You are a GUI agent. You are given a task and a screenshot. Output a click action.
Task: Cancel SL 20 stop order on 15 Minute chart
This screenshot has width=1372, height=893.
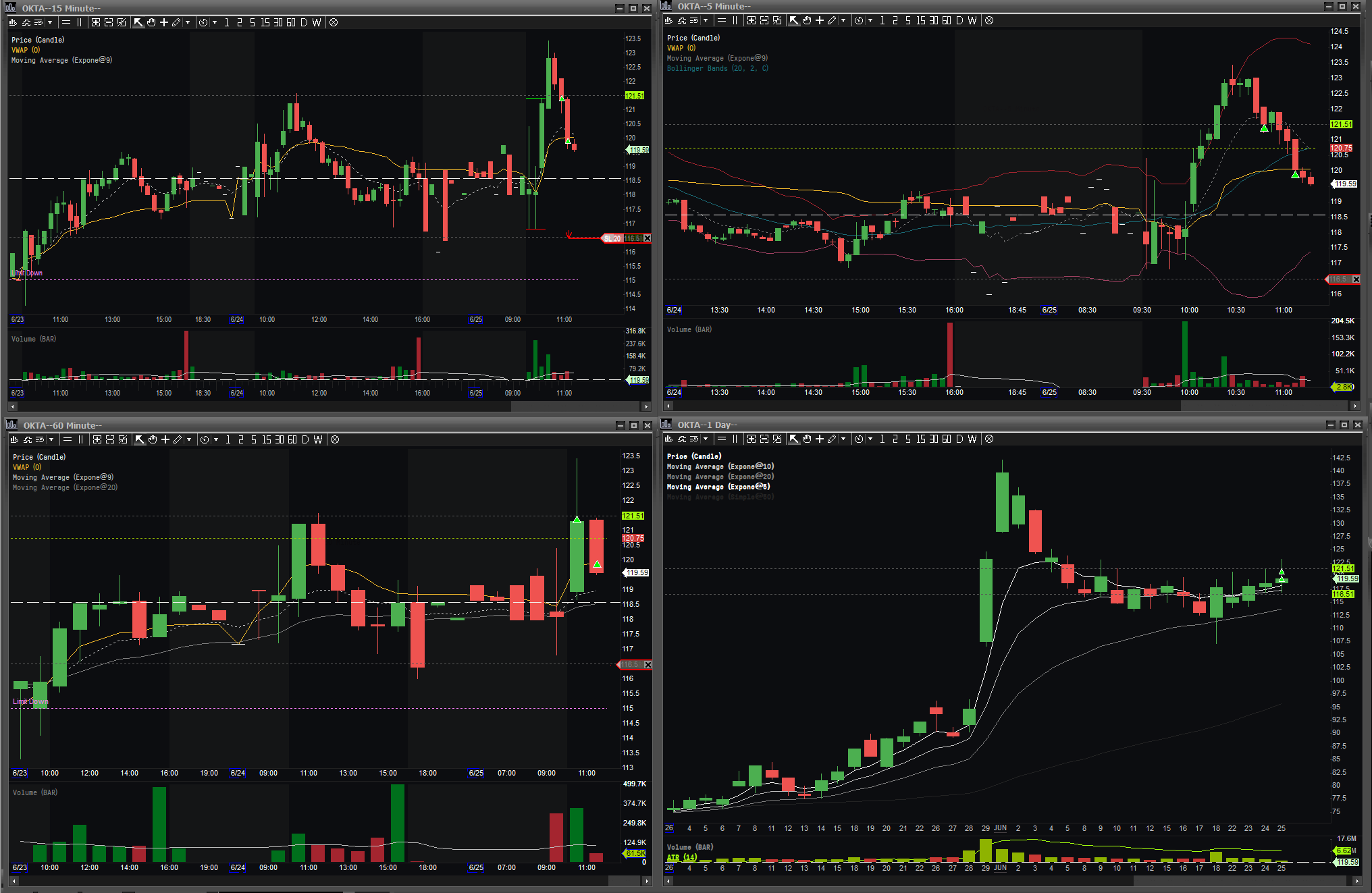coord(647,238)
